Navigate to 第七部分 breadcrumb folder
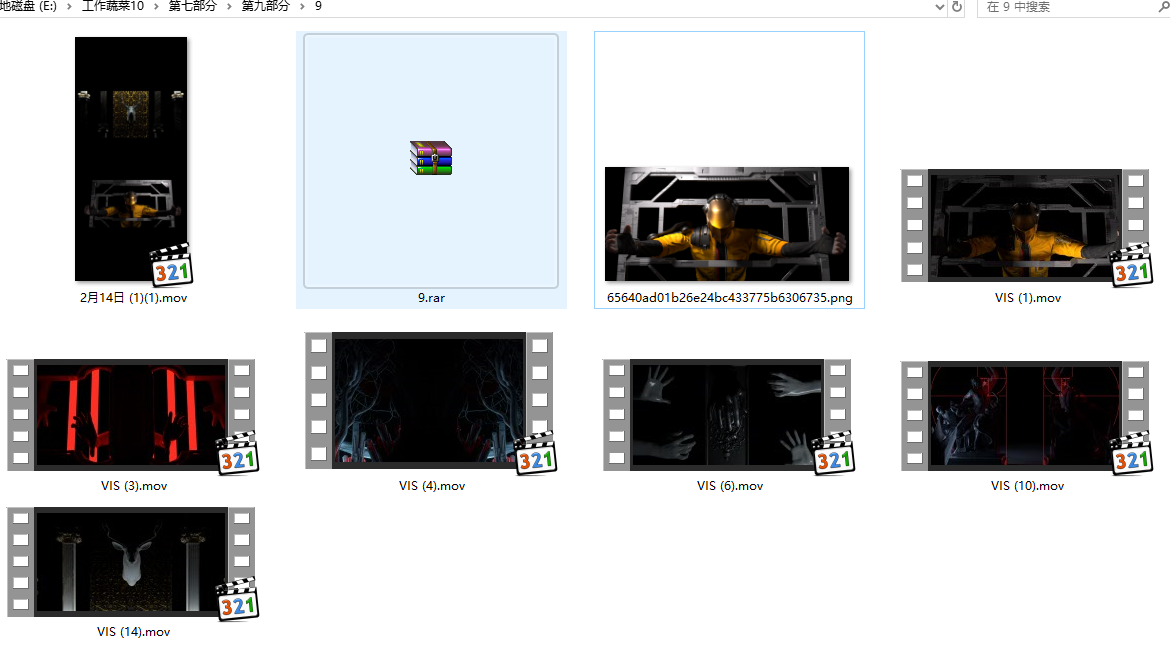Image resolution: width=1170 pixels, height=650 pixels. coord(193,6)
